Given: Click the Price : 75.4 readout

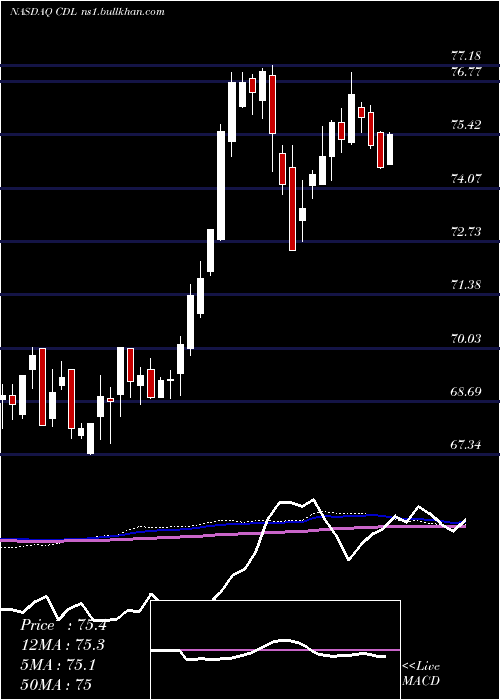Looking at the screenshot, I should coord(63,625).
